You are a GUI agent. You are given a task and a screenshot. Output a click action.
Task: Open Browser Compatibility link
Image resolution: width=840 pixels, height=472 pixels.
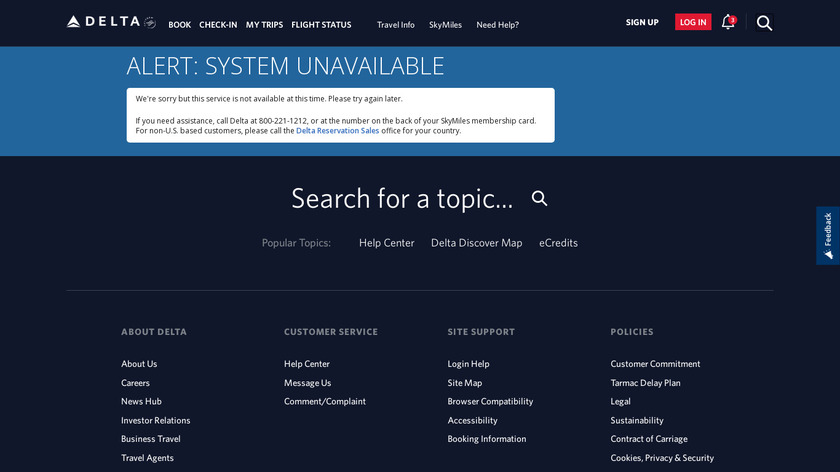tap(490, 401)
